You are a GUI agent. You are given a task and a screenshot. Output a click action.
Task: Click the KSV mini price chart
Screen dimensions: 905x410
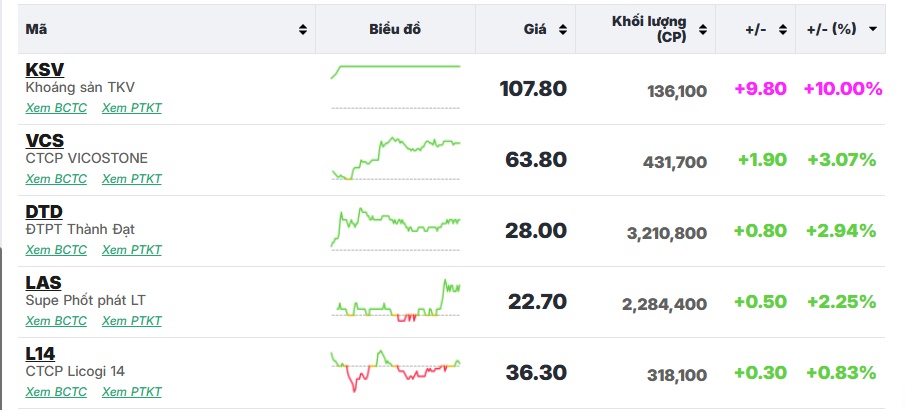tap(395, 86)
